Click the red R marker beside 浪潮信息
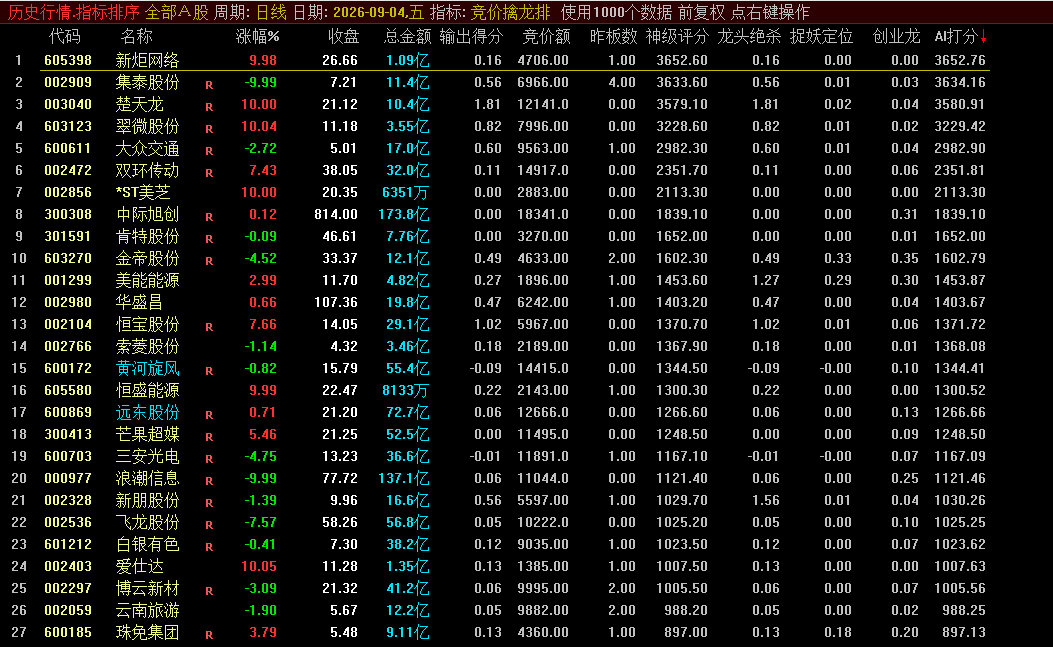This screenshot has height=647, width=1053. point(209,481)
